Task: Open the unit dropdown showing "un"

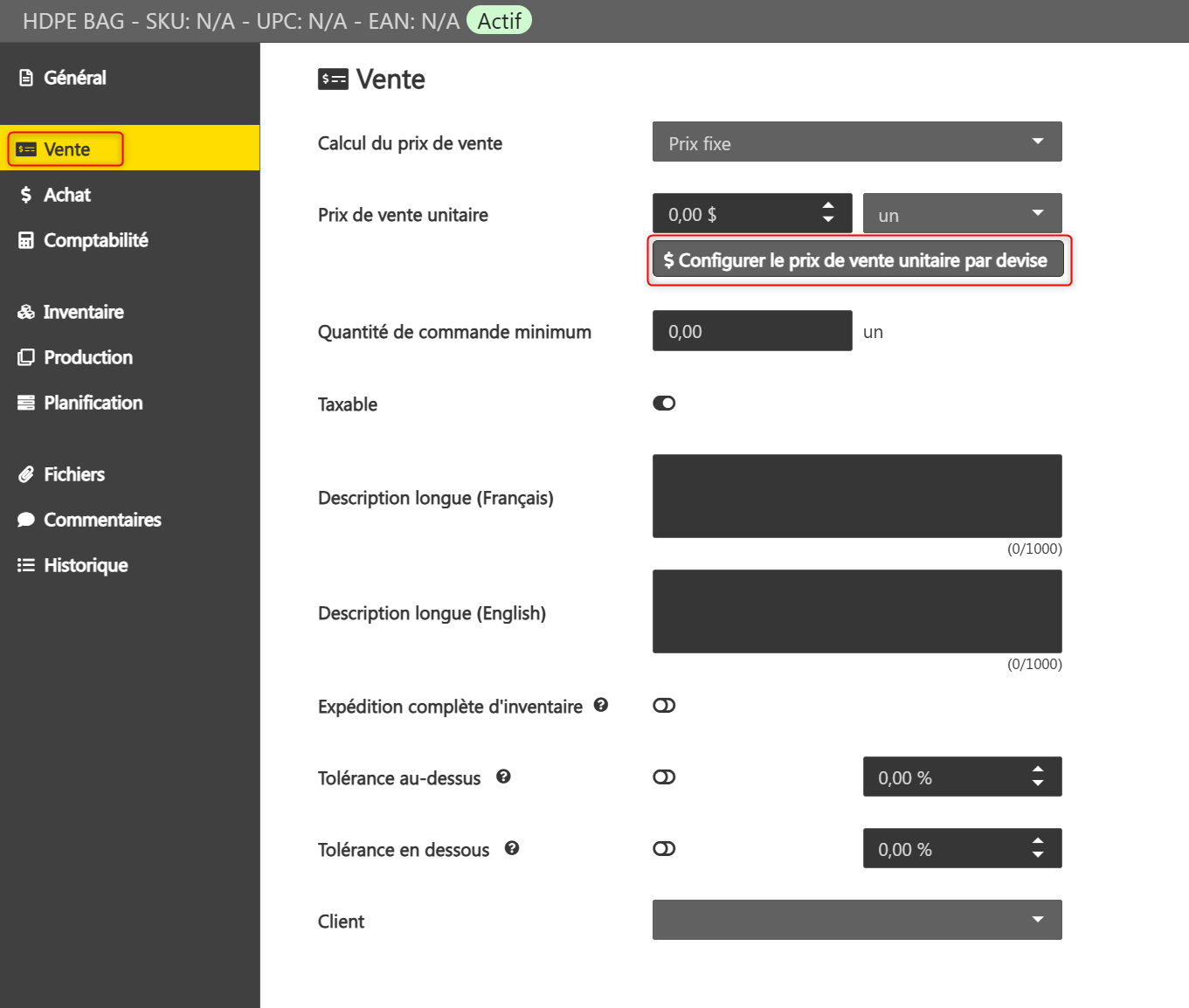Action: coord(962,214)
